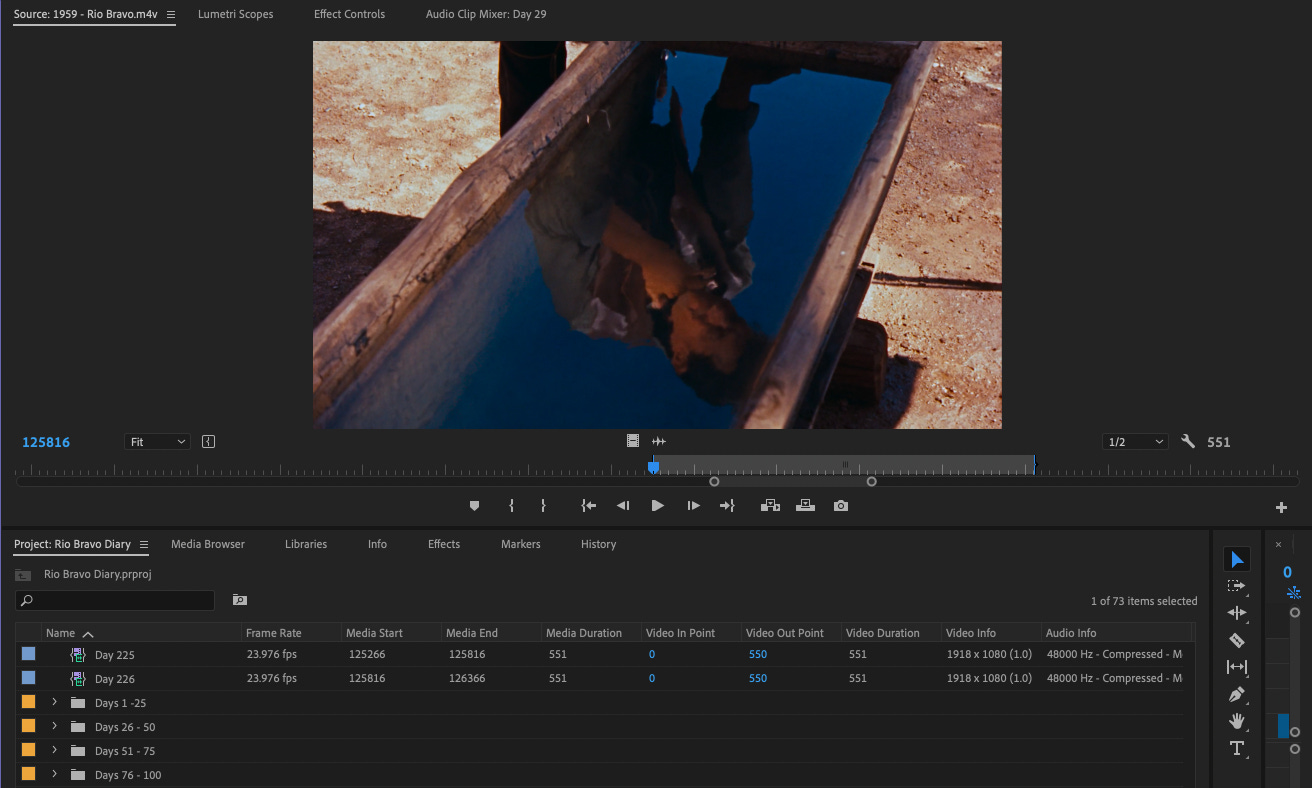Open the 1/2 playback resolution dropdown
This screenshot has height=788, width=1312.
1135,441
